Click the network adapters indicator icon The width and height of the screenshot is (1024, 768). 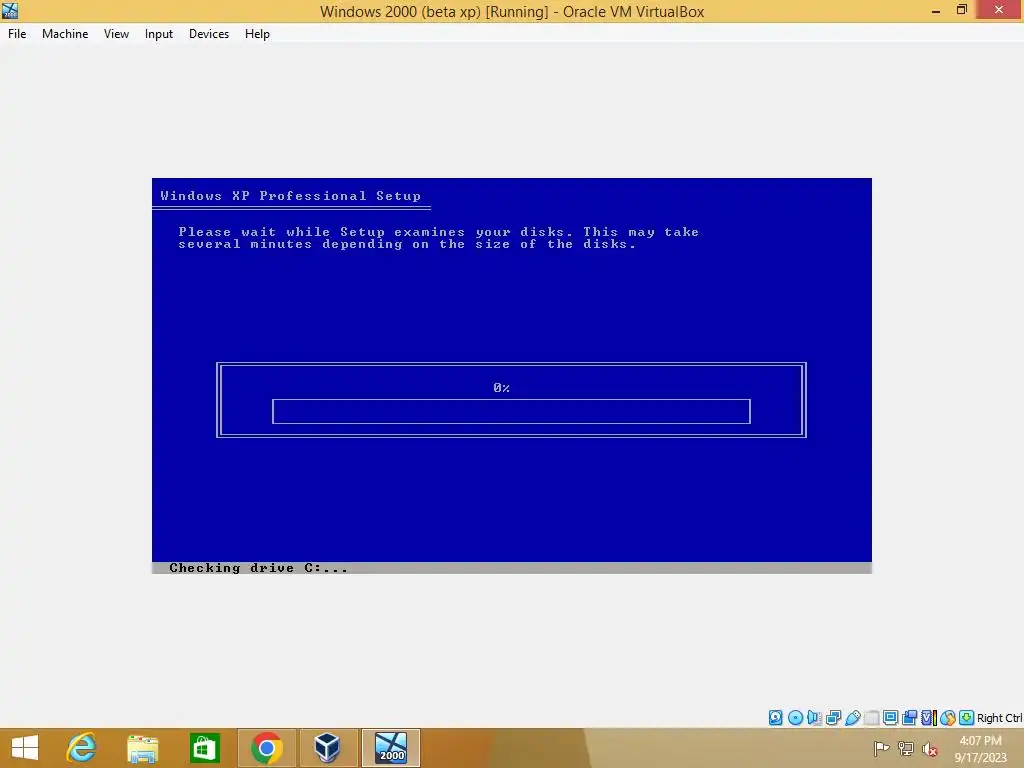(x=833, y=718)
